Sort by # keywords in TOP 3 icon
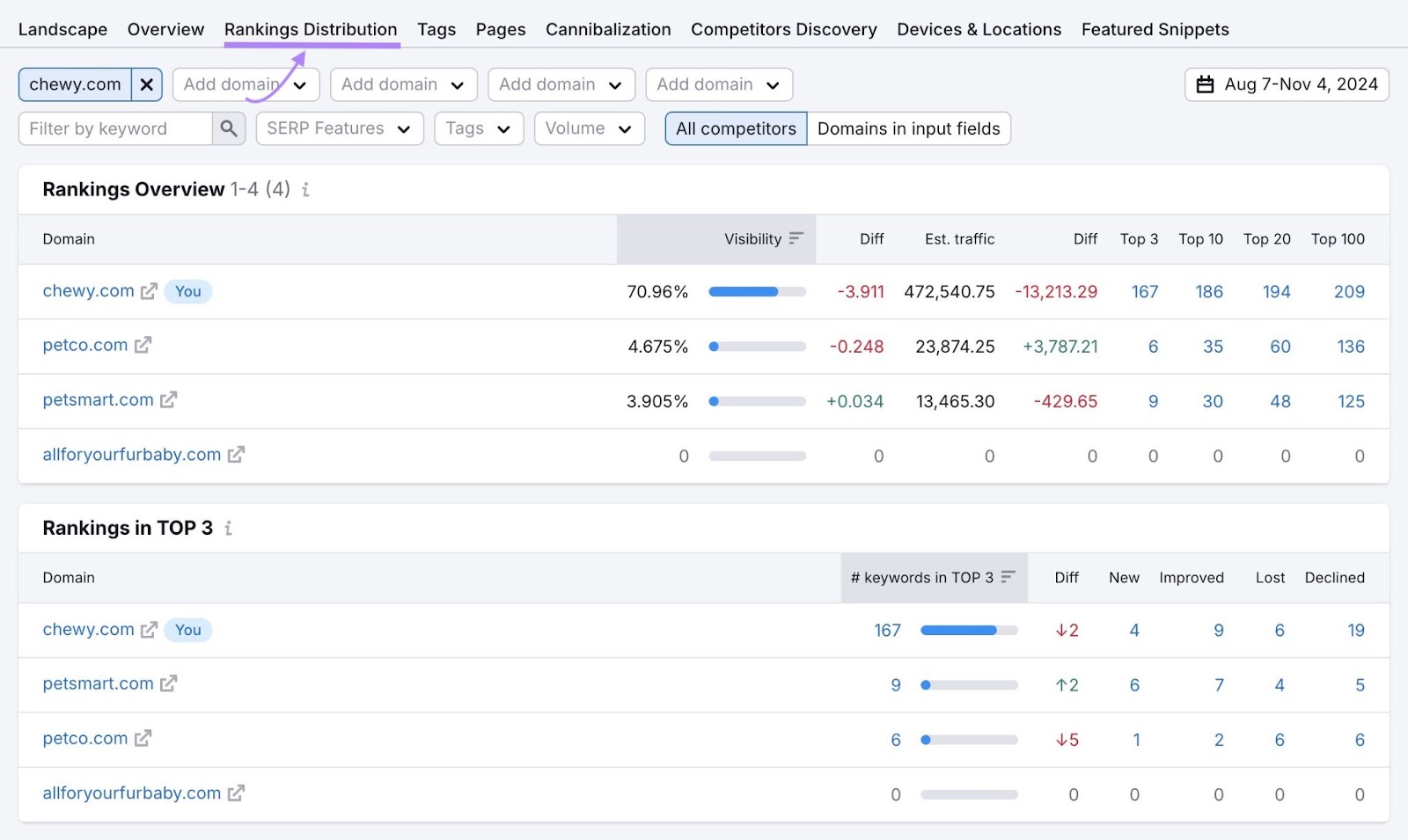The image size is (1408, 840). tap(1008, 577)
